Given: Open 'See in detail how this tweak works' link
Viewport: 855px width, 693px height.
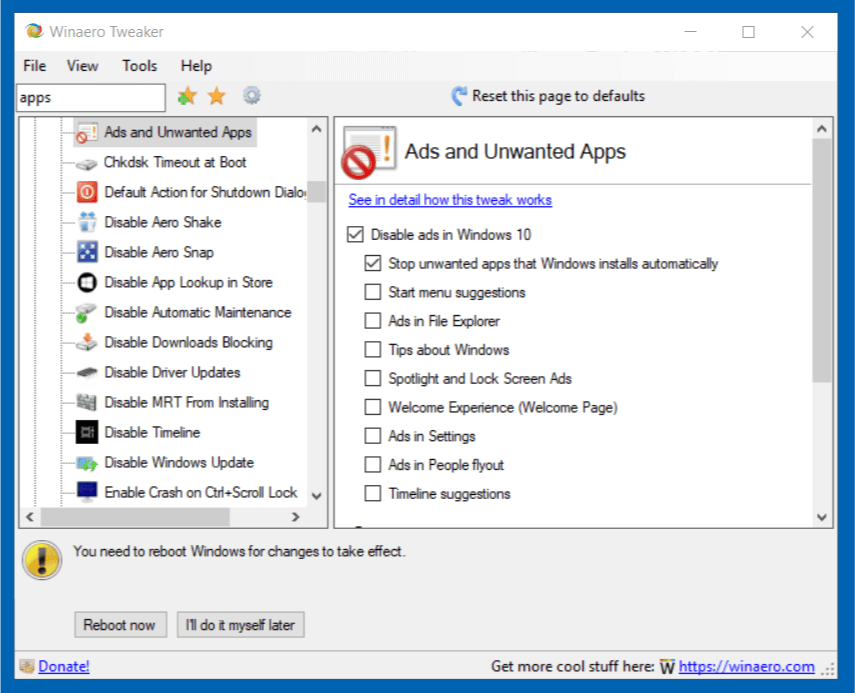Looking at the screenshot, I should 450,200.
